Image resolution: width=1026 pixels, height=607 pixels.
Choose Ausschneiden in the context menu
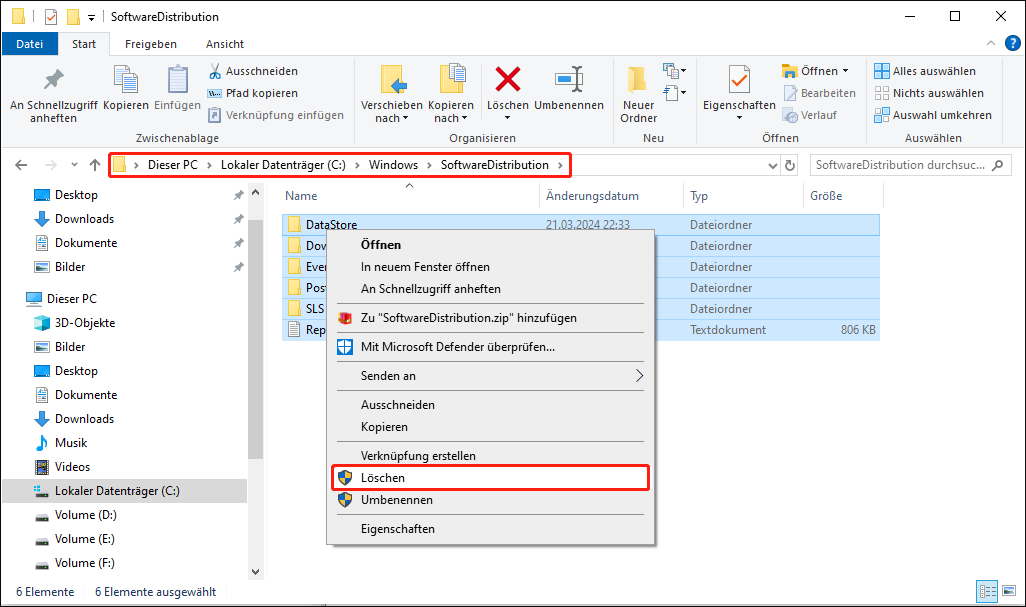click(x=489, y=404)
